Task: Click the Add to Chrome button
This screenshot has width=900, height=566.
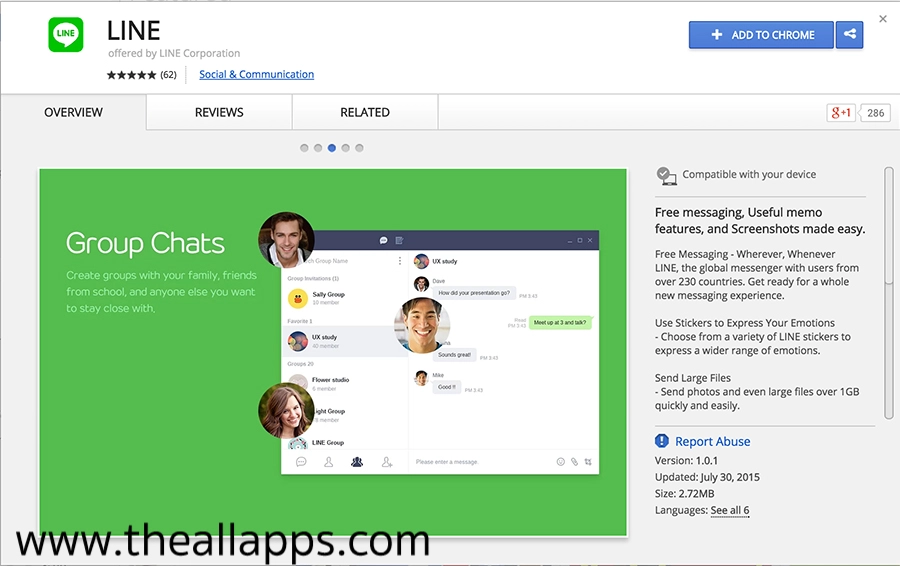Action: [761, 35]
